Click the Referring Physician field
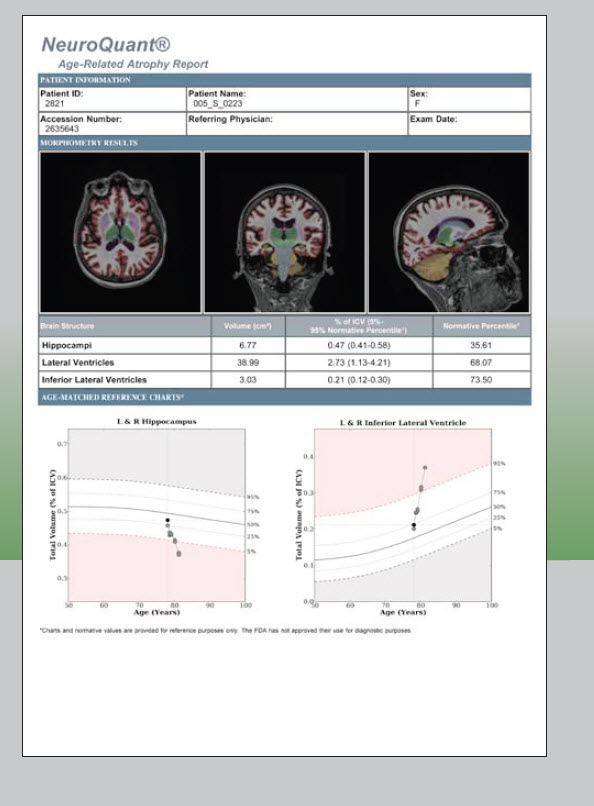 click(296, 123)
